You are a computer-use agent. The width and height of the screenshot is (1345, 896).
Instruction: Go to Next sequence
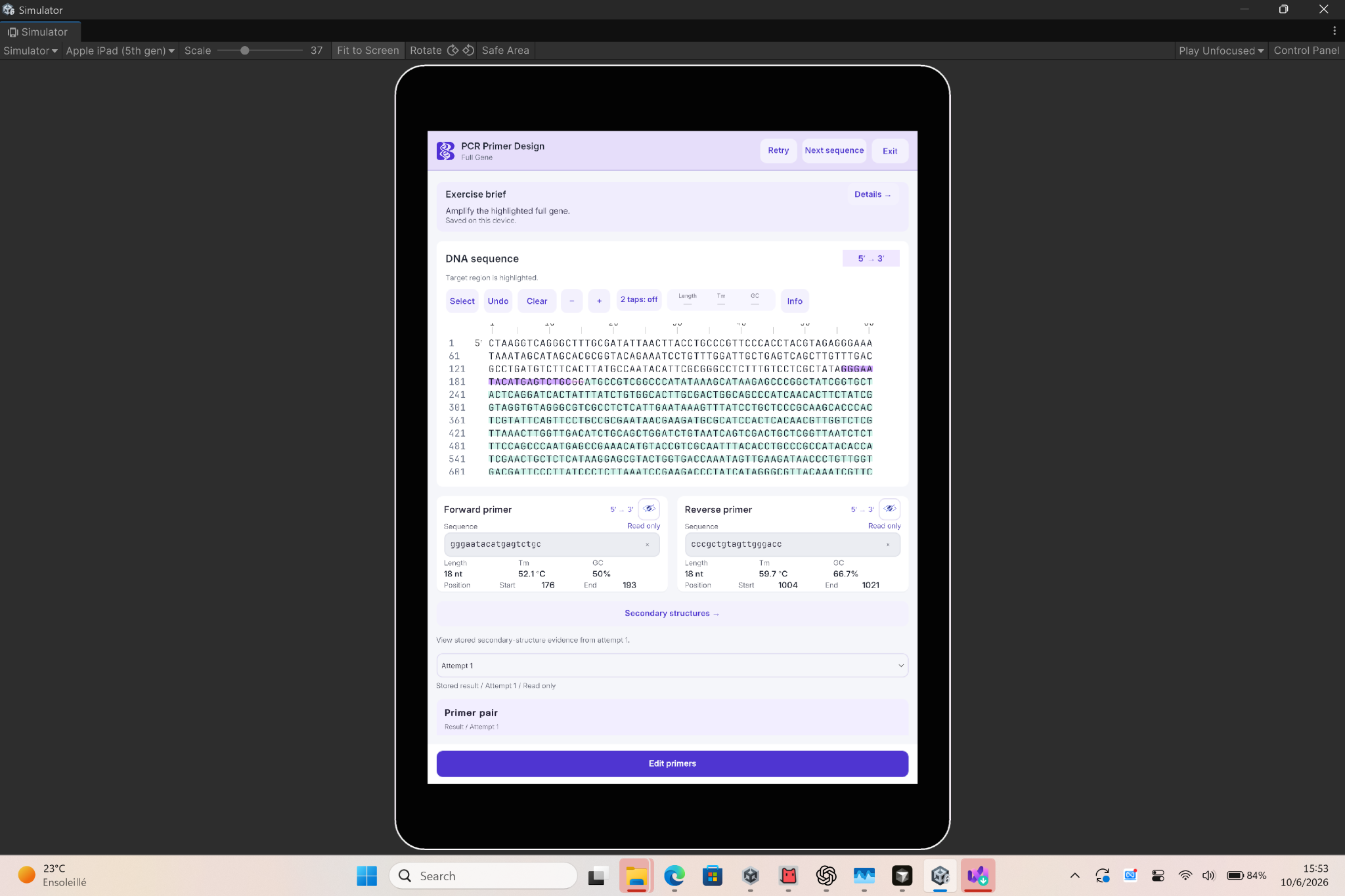[x=834, y=151]
